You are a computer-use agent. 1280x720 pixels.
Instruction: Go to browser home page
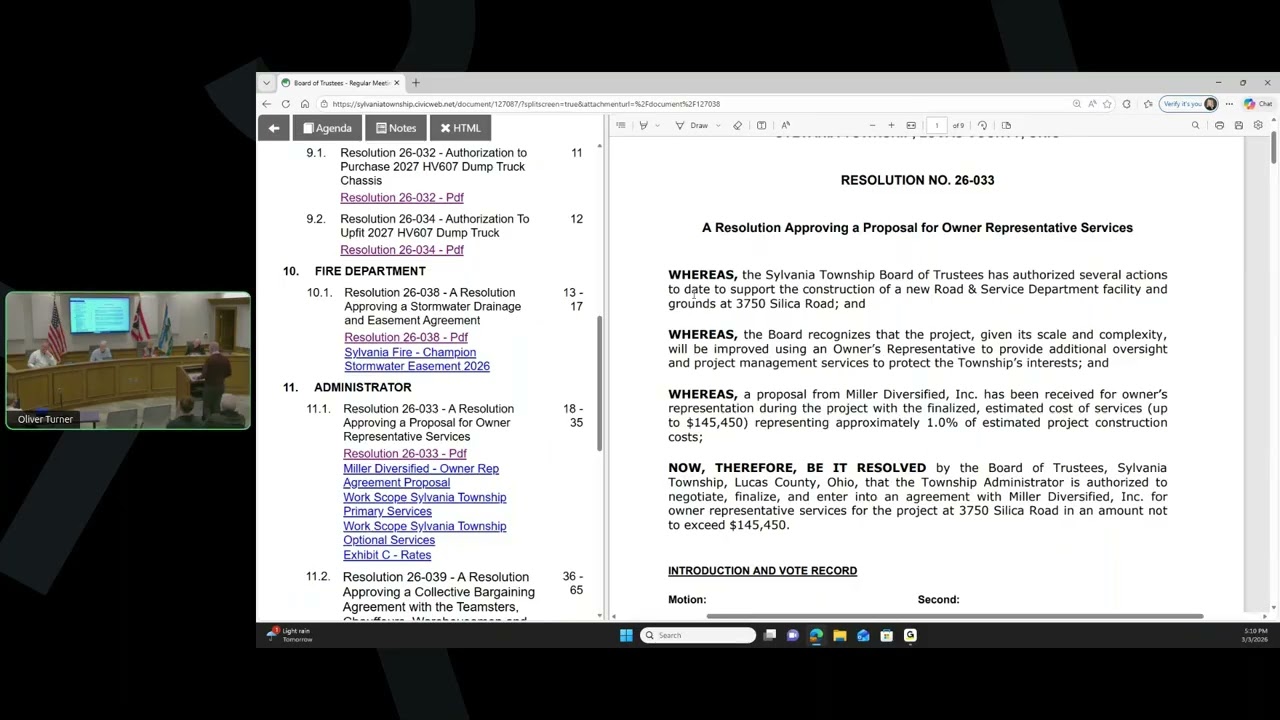coord(305,104)
